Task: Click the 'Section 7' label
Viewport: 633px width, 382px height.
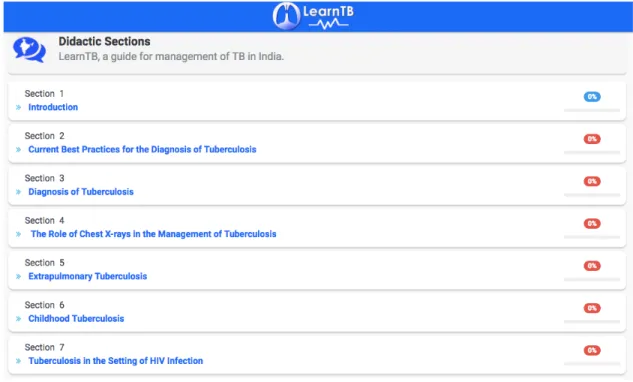Action: pos(44,347)
